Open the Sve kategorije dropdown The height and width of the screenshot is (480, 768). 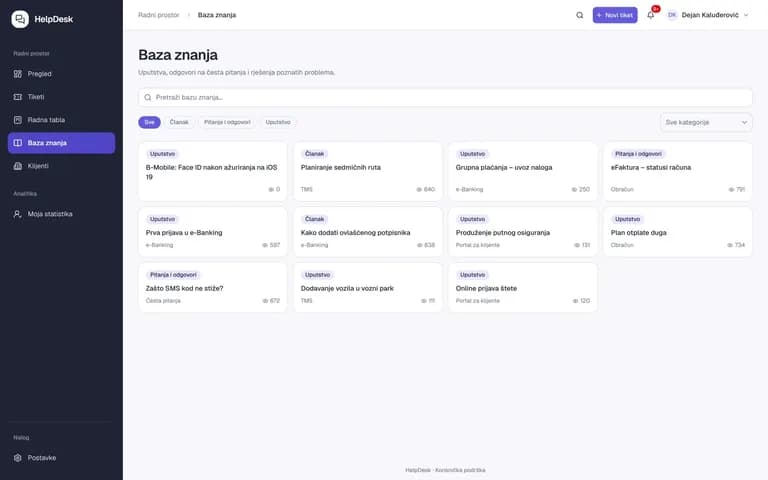pyautogui.click(x=706, y=122)
